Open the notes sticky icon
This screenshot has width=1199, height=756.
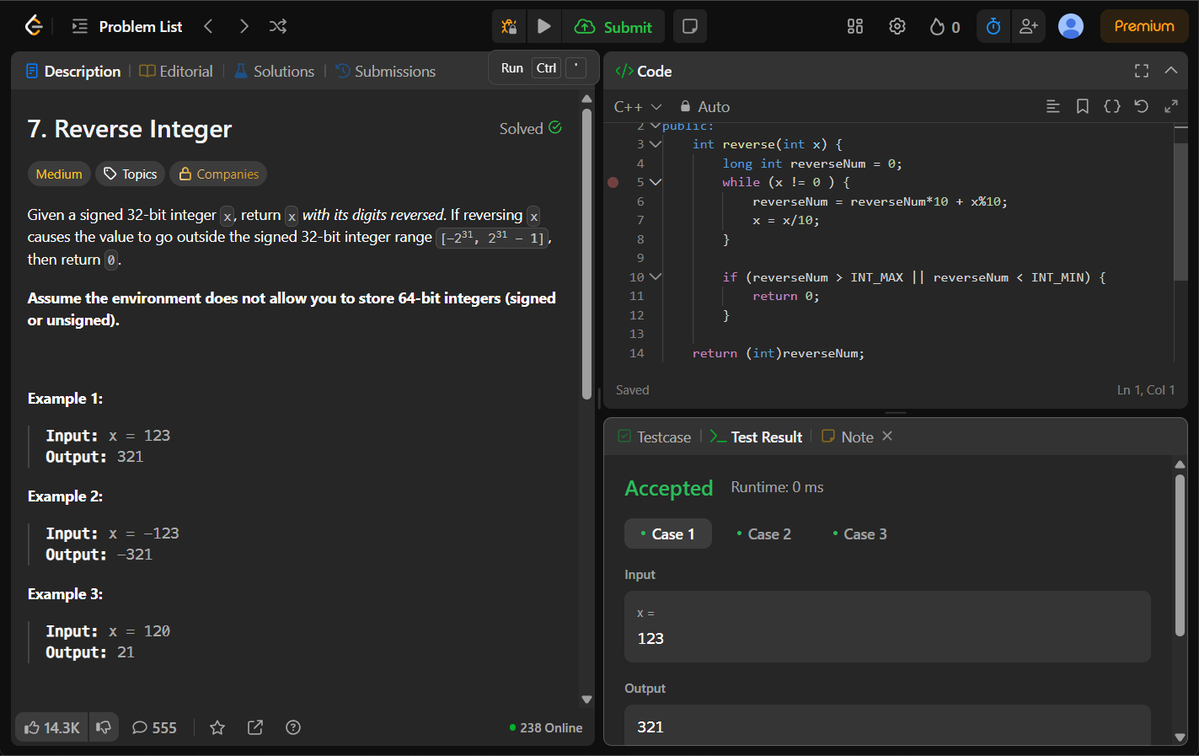(x=690, y=27)
